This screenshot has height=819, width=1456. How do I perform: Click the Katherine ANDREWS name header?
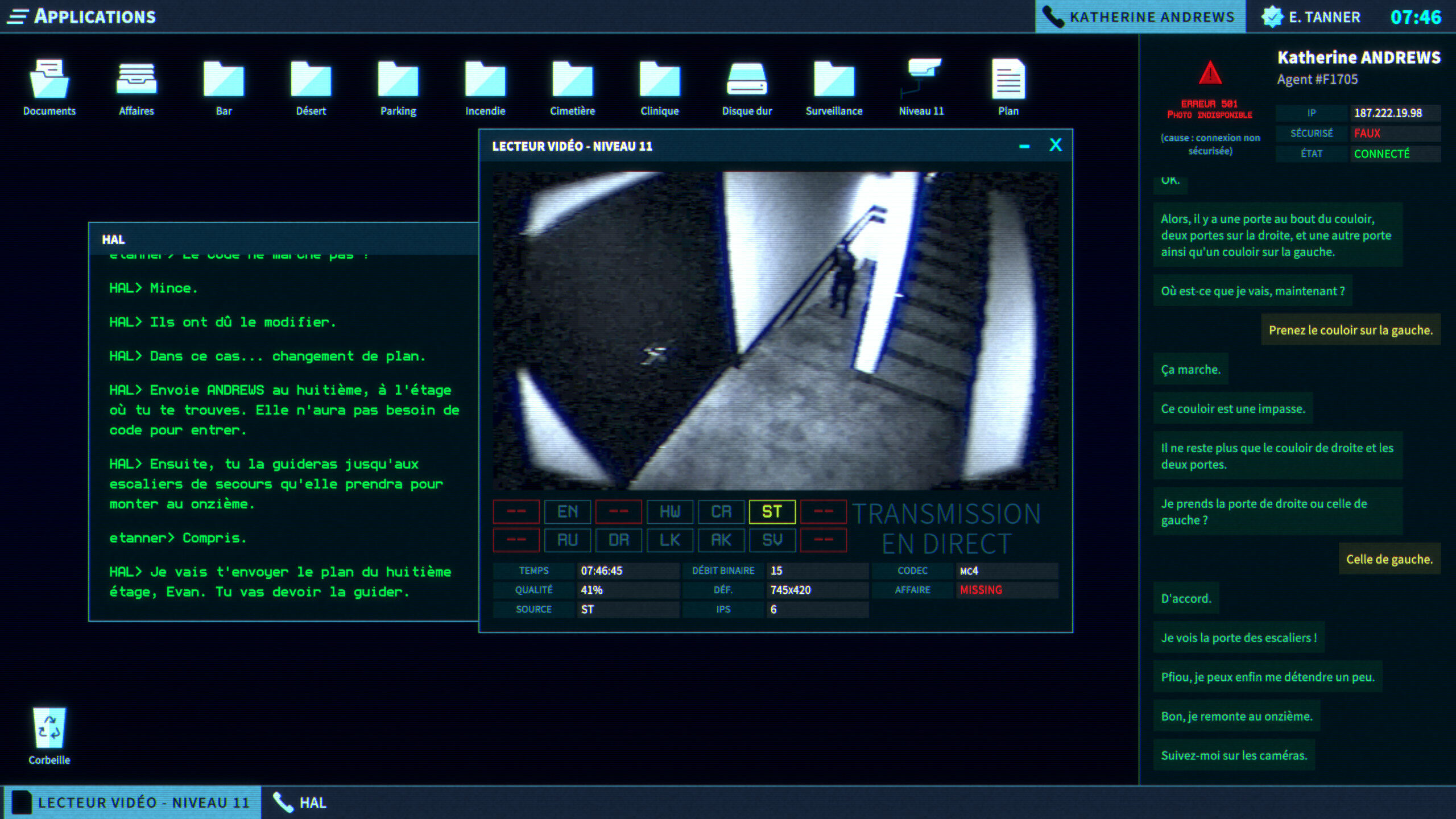[x=1359, y=57]
